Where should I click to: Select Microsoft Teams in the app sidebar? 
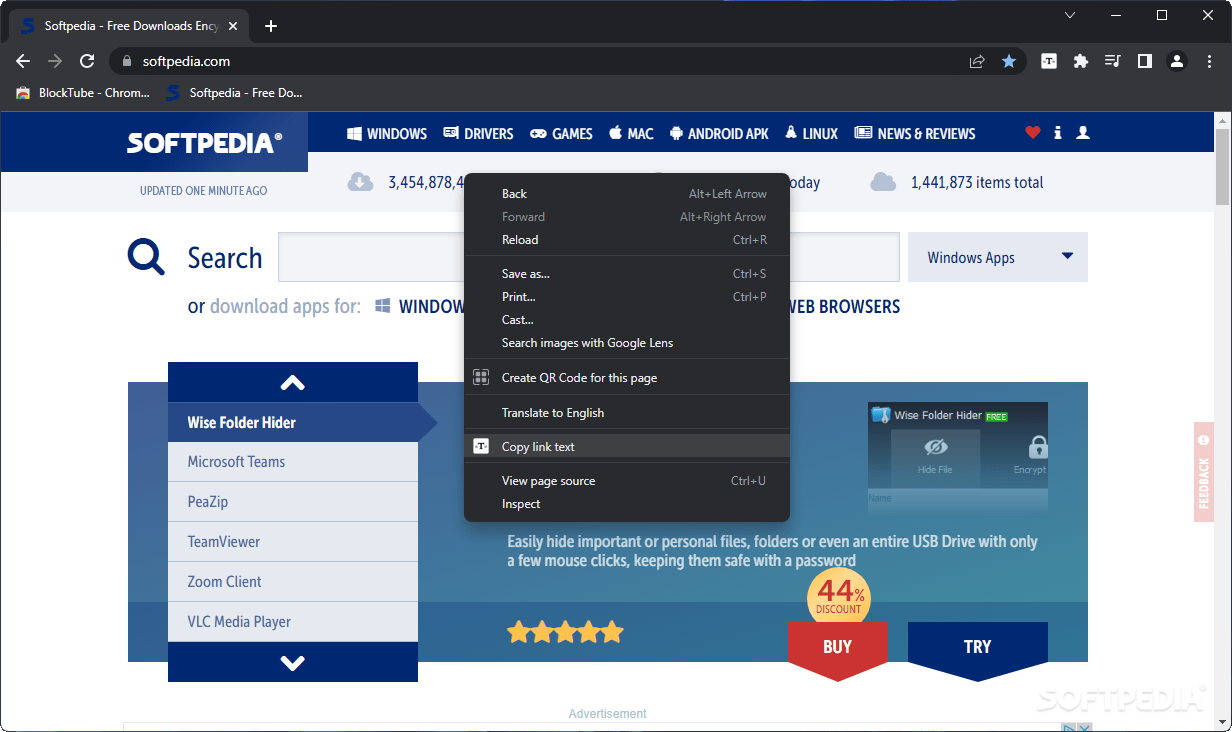click(x=237, y=461)
